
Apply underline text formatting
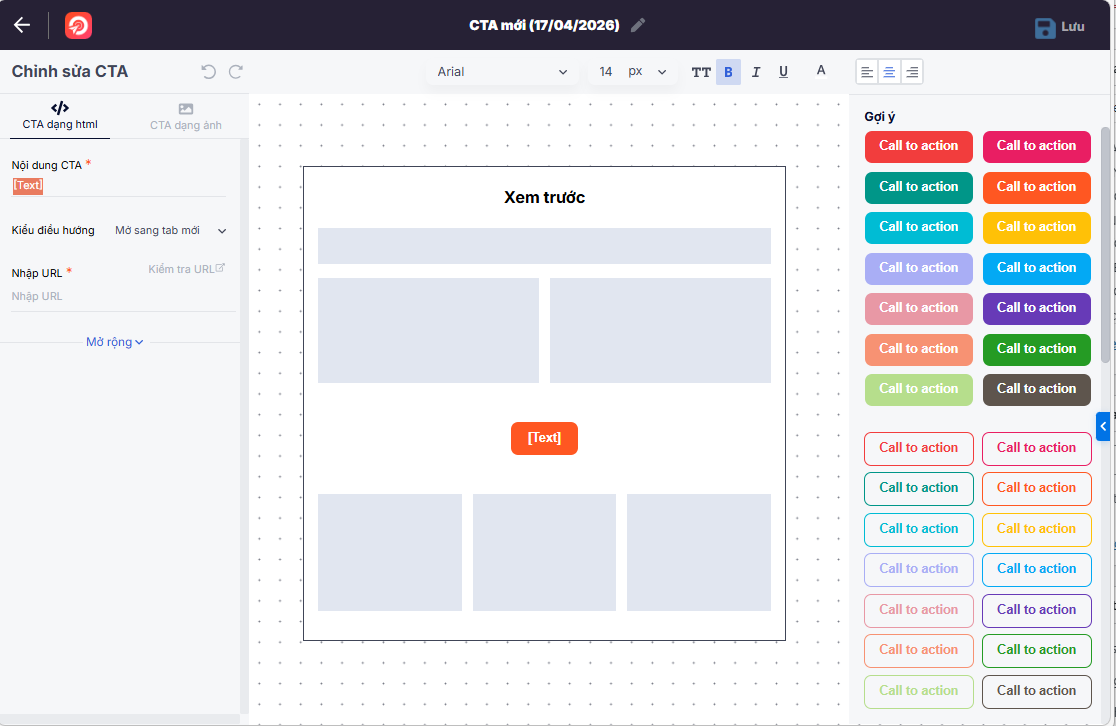(783, 72)
